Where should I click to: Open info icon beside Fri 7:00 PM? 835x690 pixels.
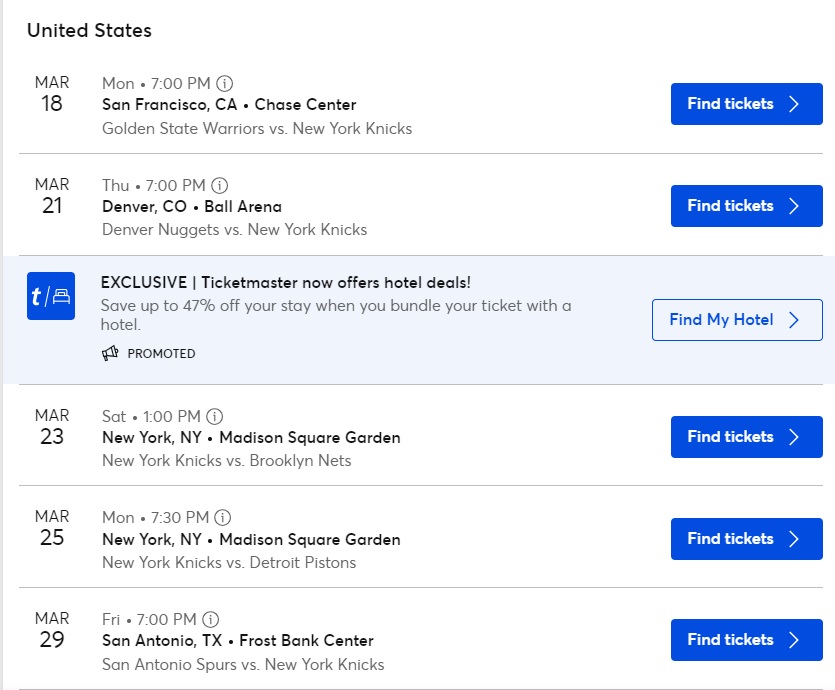(x=211, y=619)
